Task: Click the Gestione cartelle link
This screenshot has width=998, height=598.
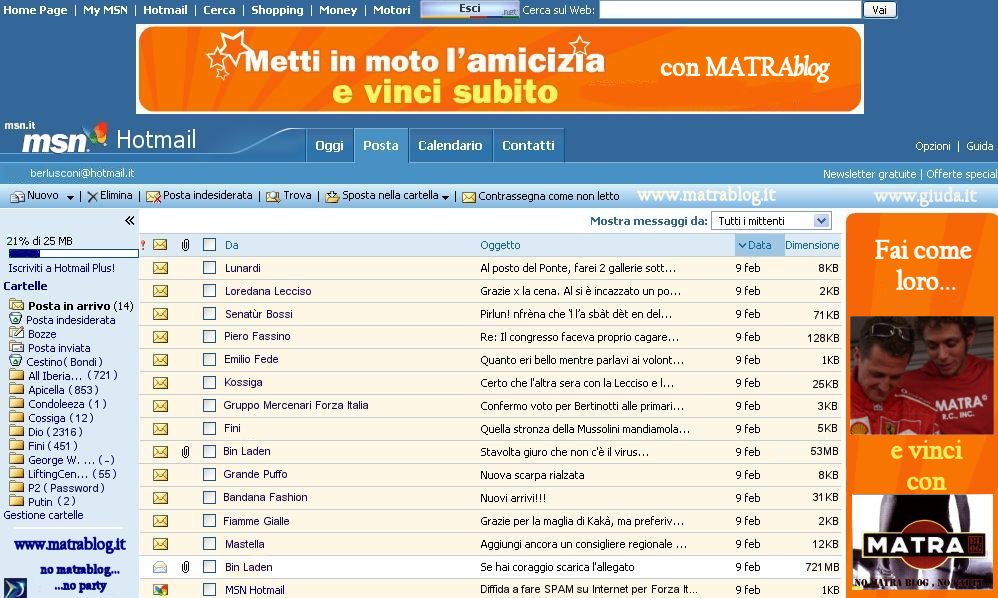Action: coord(43,516)
